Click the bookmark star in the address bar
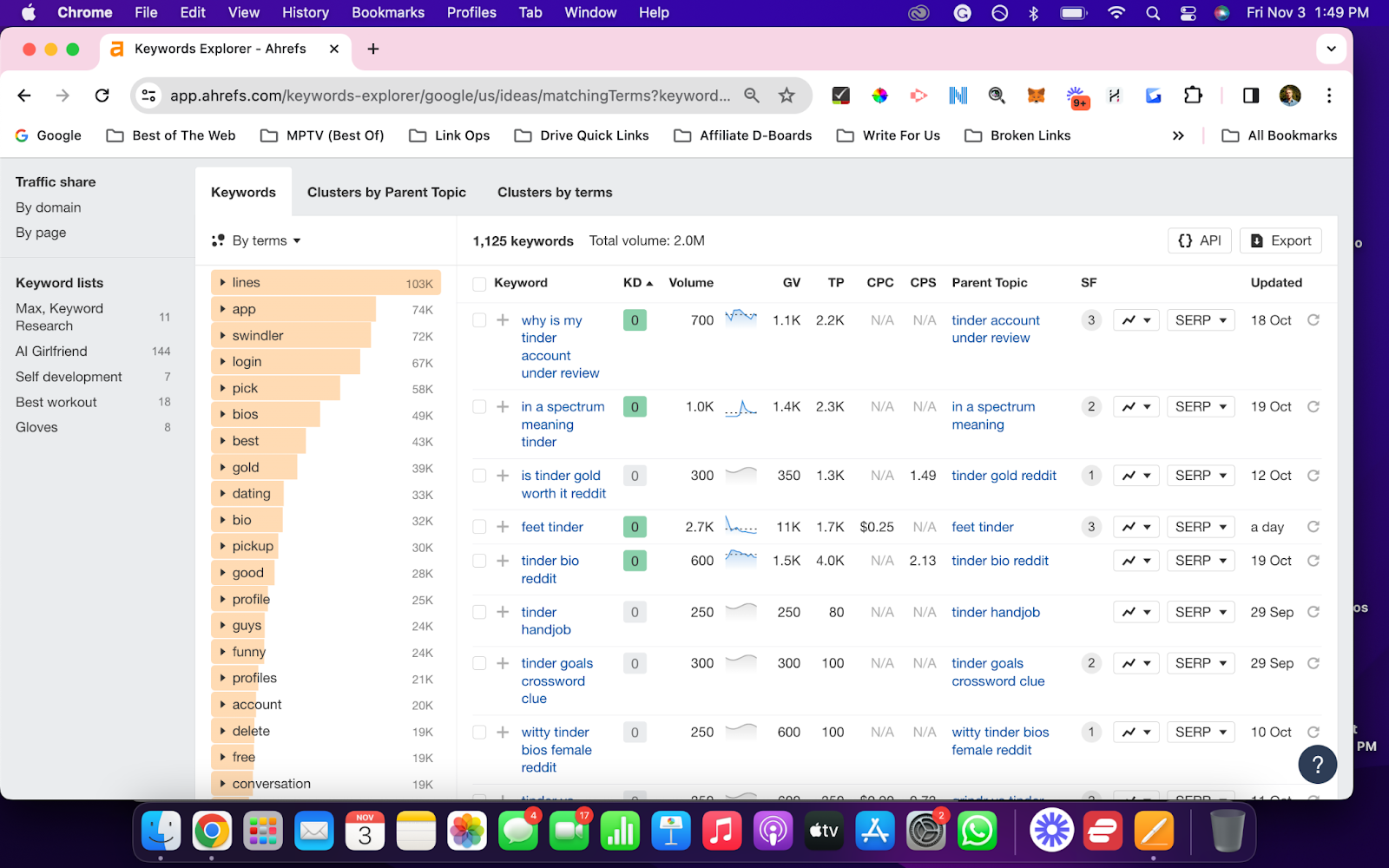Viewport: 1389px width, 868px height. [786, 95]
